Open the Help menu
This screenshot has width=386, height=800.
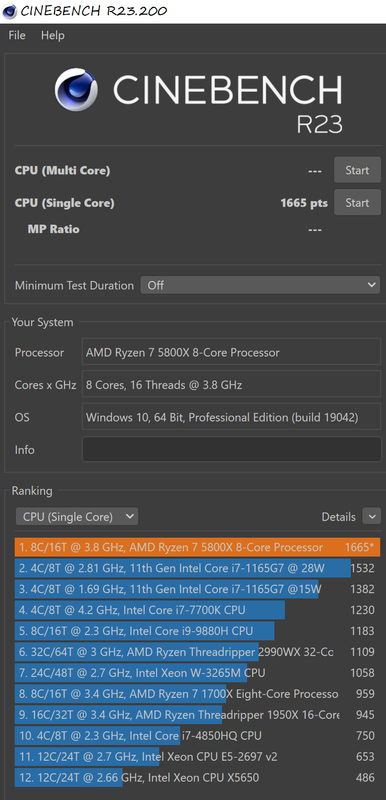pyautogui.click(x=53, y=35)
